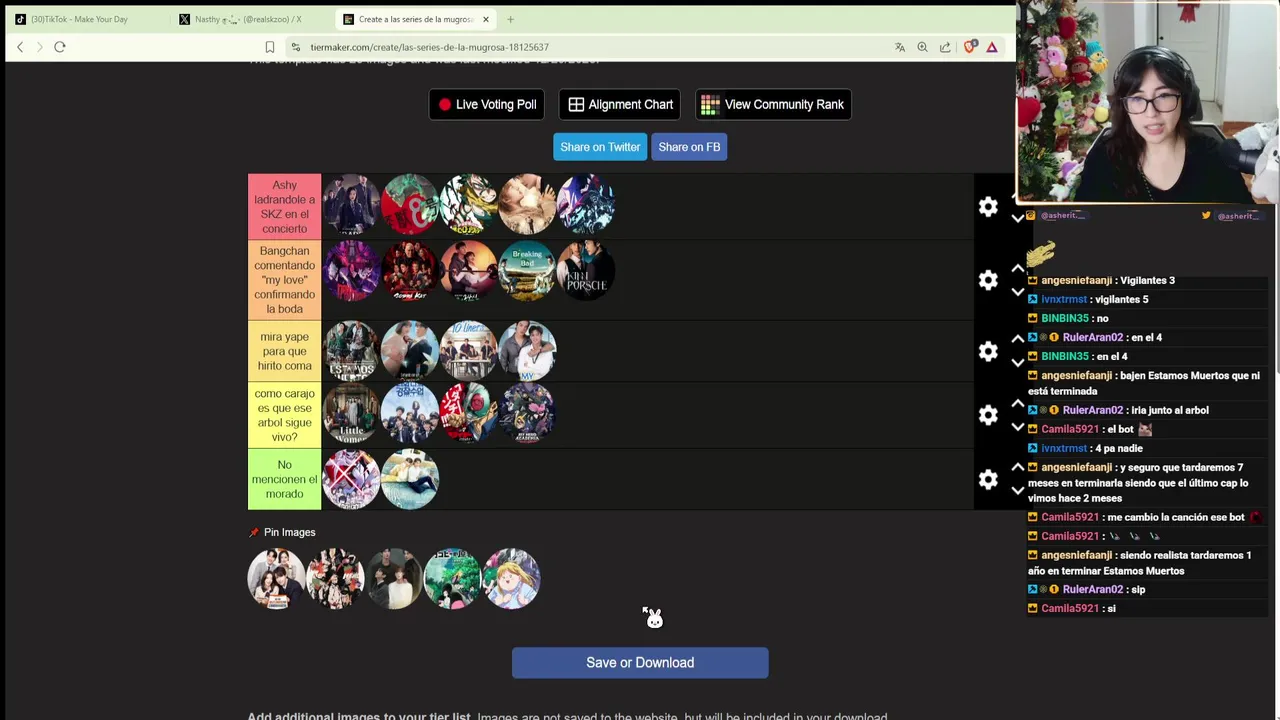Select the Little Women poster thumbnail
The width and height of the screenshot is (1280, 720).
[x=351, y=412]
